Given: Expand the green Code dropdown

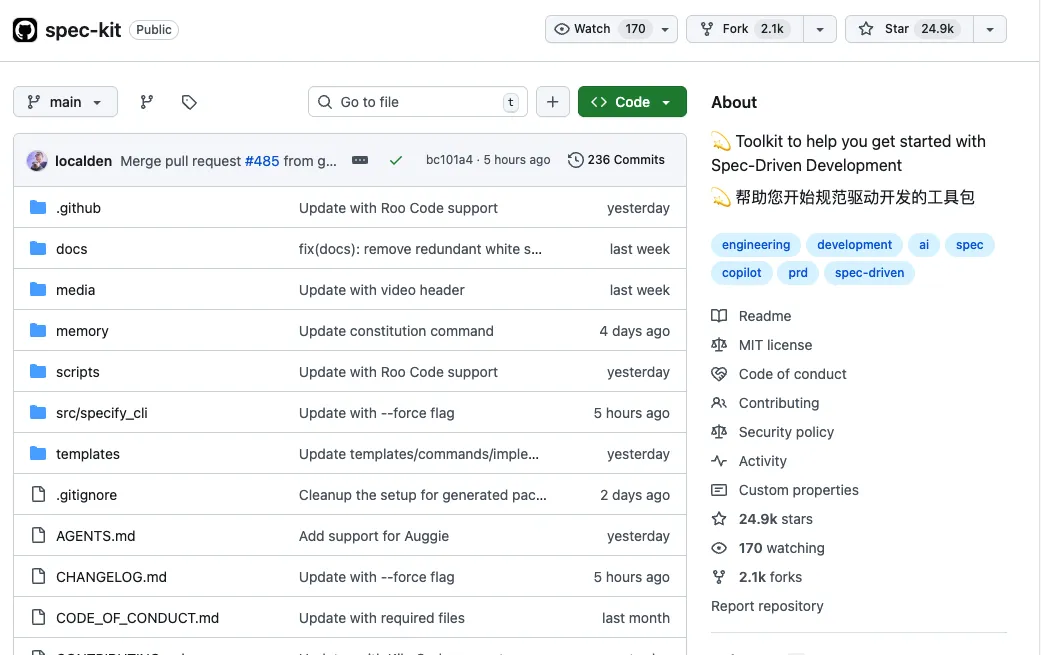Looking at the screenshot, I should (632, 102).
